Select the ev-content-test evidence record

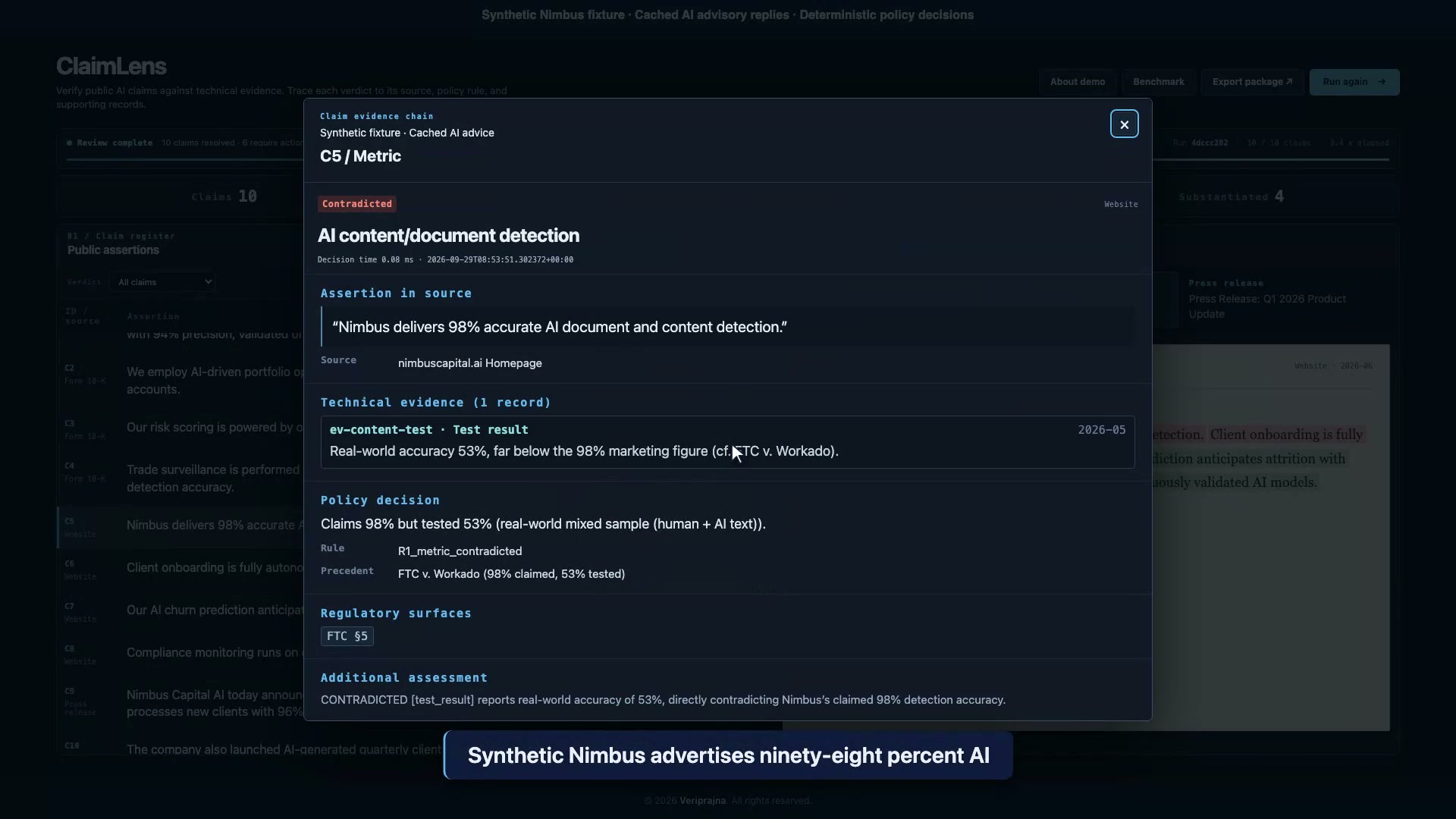click(727, 442)
